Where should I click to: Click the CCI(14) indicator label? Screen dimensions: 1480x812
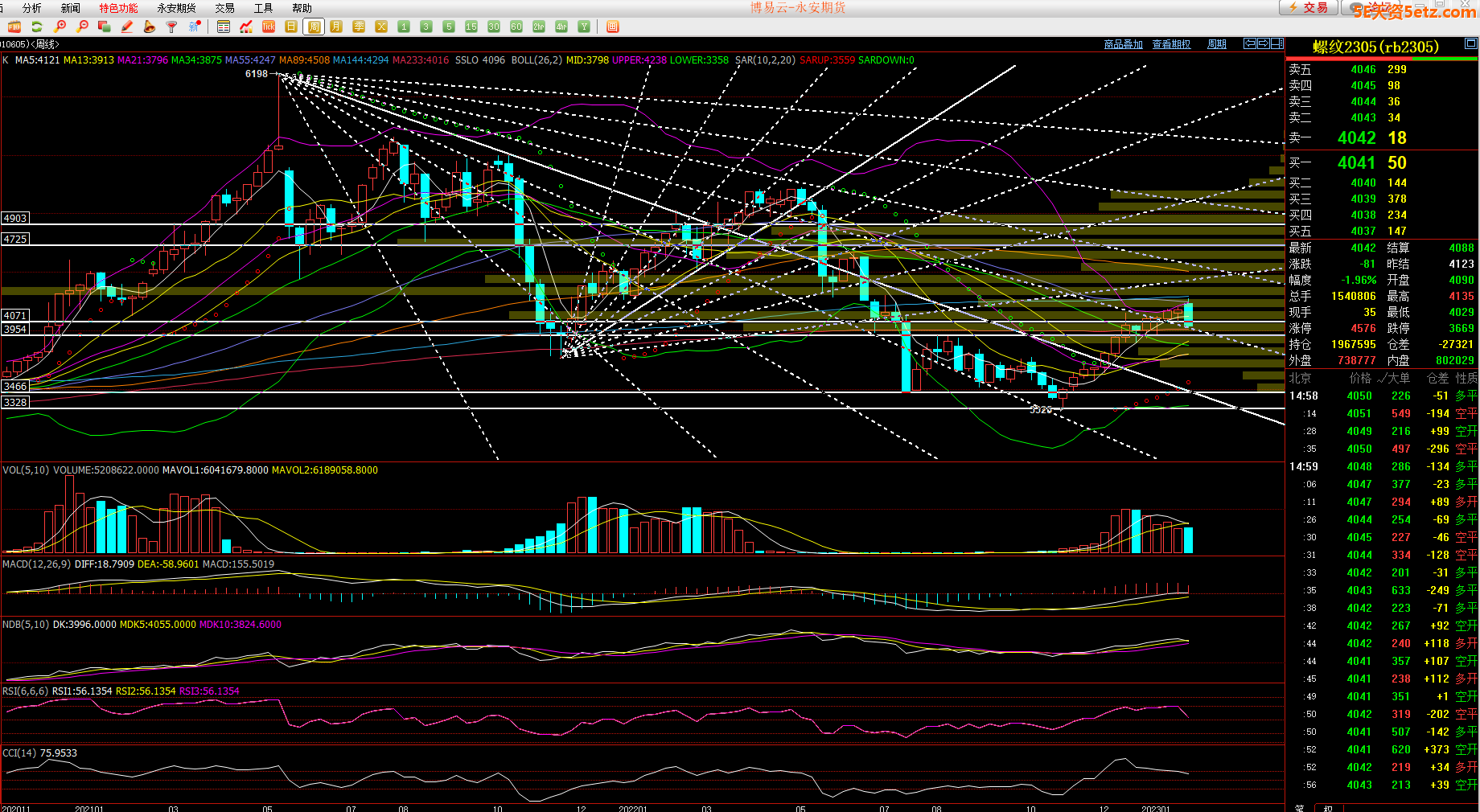point(19,753)
